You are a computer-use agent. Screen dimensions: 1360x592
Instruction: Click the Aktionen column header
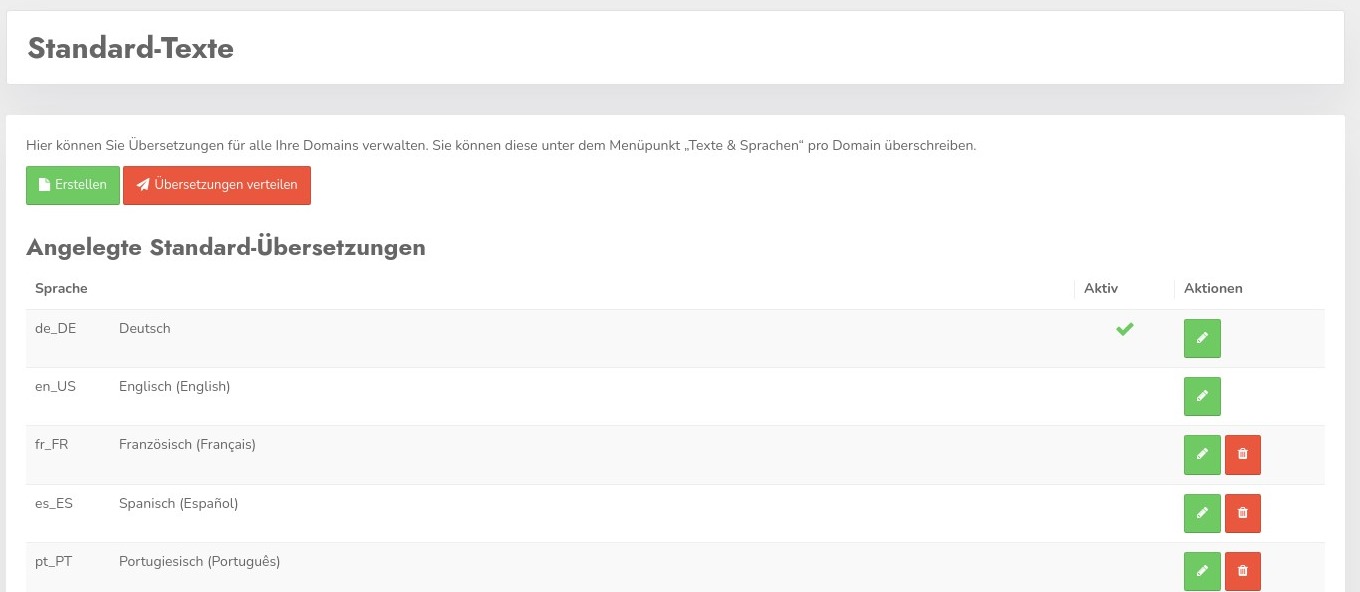coord(1213,288)
